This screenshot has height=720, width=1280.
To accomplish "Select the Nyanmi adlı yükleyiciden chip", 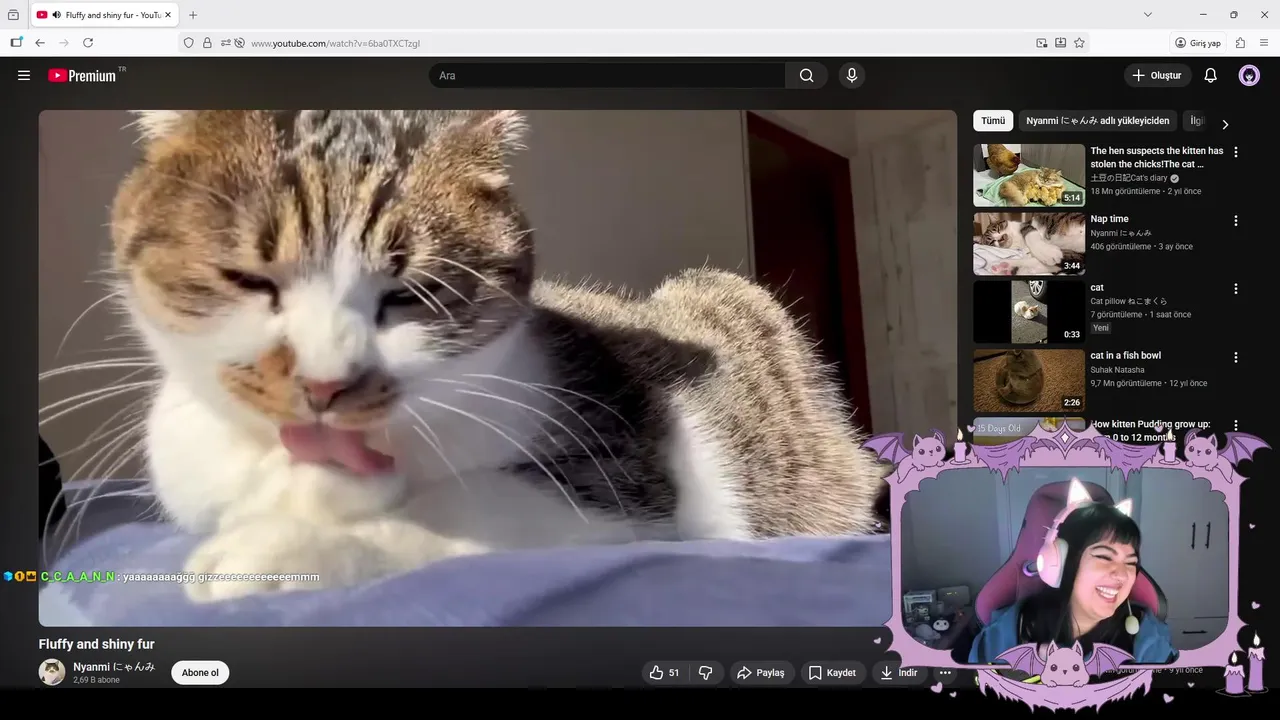I will 1097,121.
